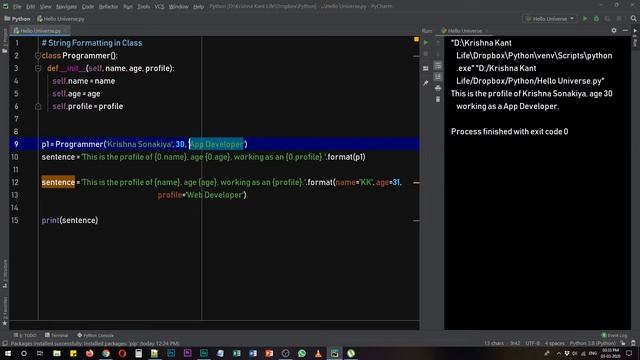640x360 pixels.
Task: Open Chrome from the taskbar
Action: 106,353
